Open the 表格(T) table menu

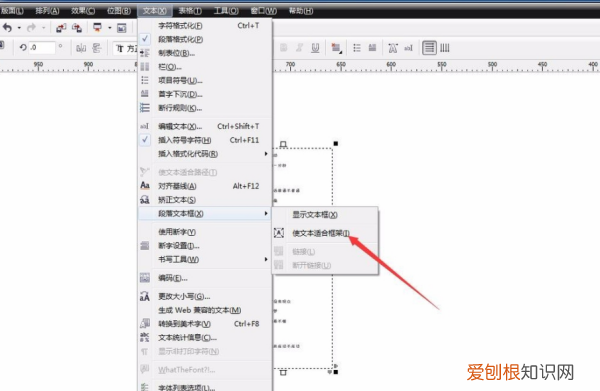190,11
